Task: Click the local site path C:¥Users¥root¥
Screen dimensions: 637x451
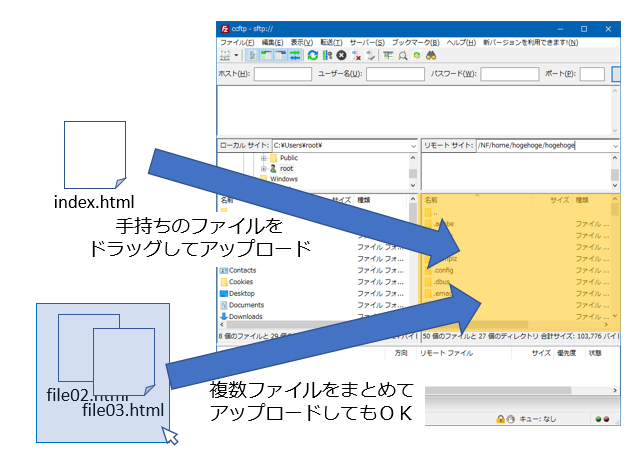Action: [x=298, y=145]
